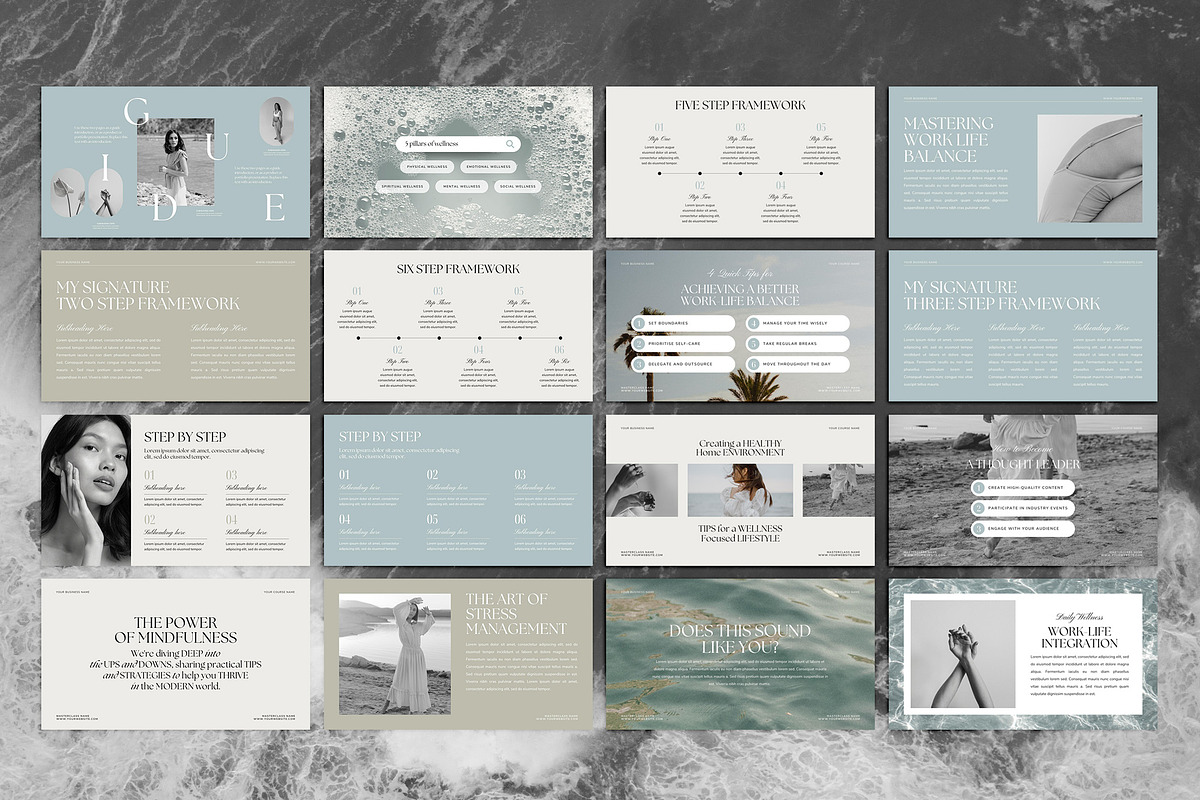Click the number 3 circle beside Engage With Your Audience
The width and height of the screenshot is (1200, 800).
tap(978, 529)
